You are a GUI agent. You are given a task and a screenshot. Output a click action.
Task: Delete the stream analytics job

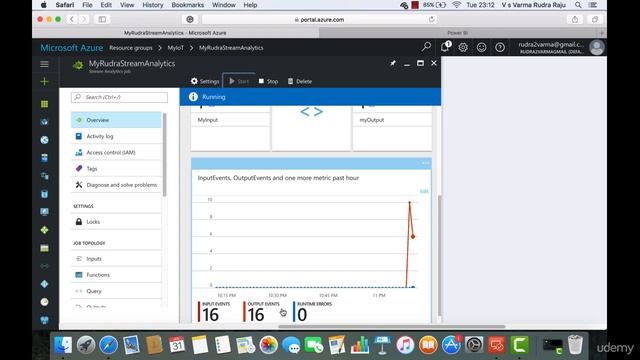point(300,81)
